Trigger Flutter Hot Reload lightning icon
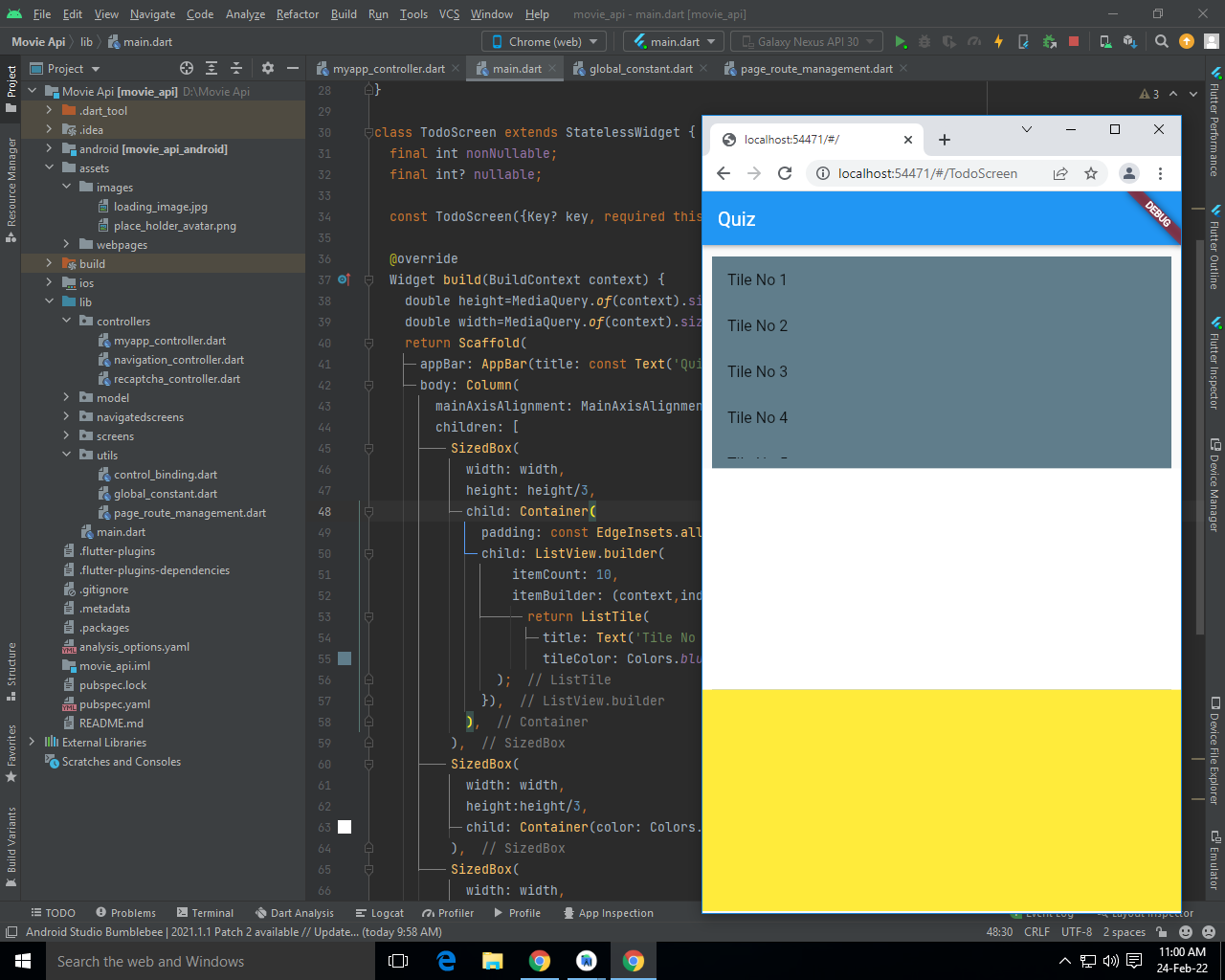The width and height of the screenshot is (1225, 980). (x=999, y=41)
